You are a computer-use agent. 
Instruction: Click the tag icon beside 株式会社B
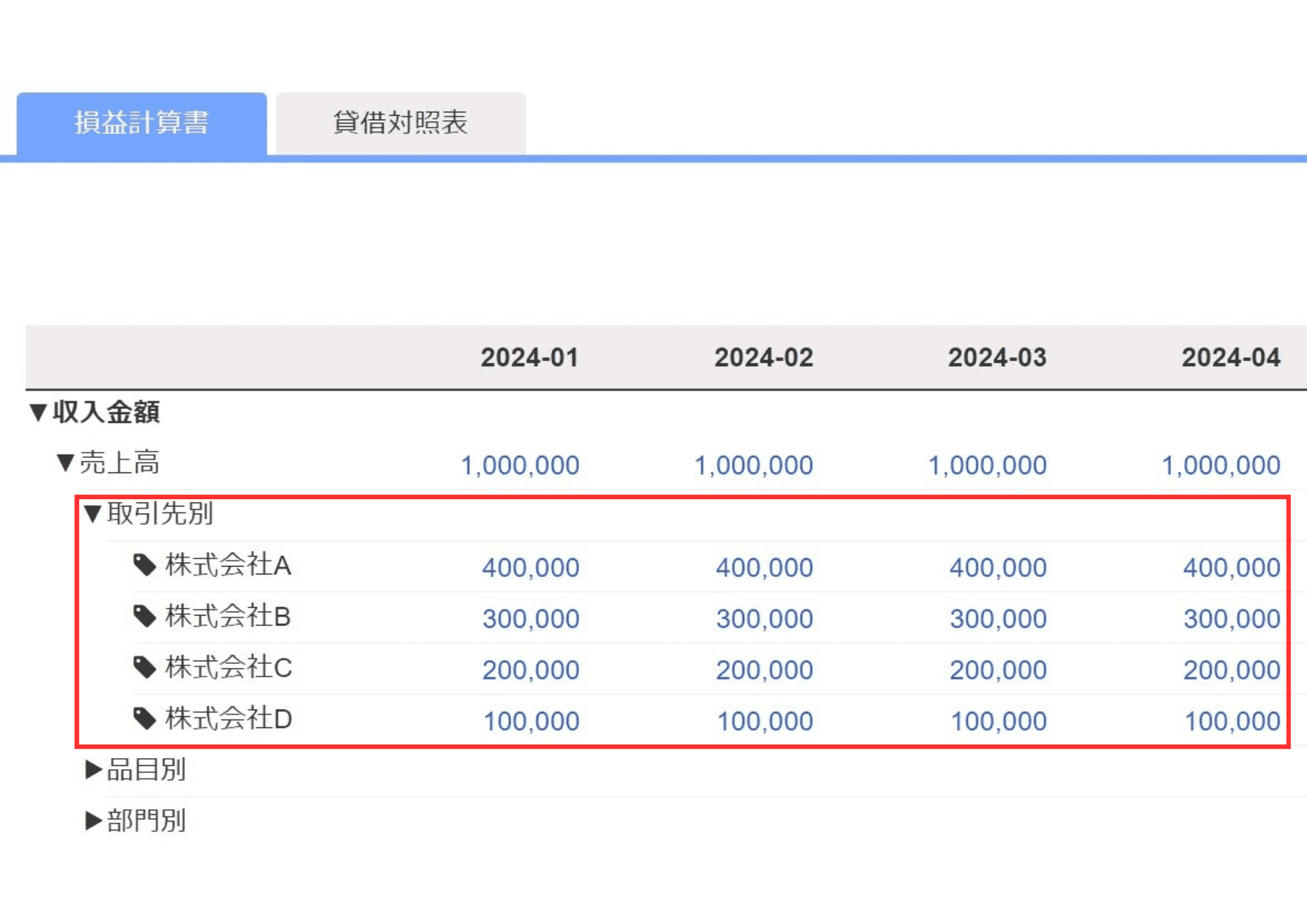click(x=144, y=616)
